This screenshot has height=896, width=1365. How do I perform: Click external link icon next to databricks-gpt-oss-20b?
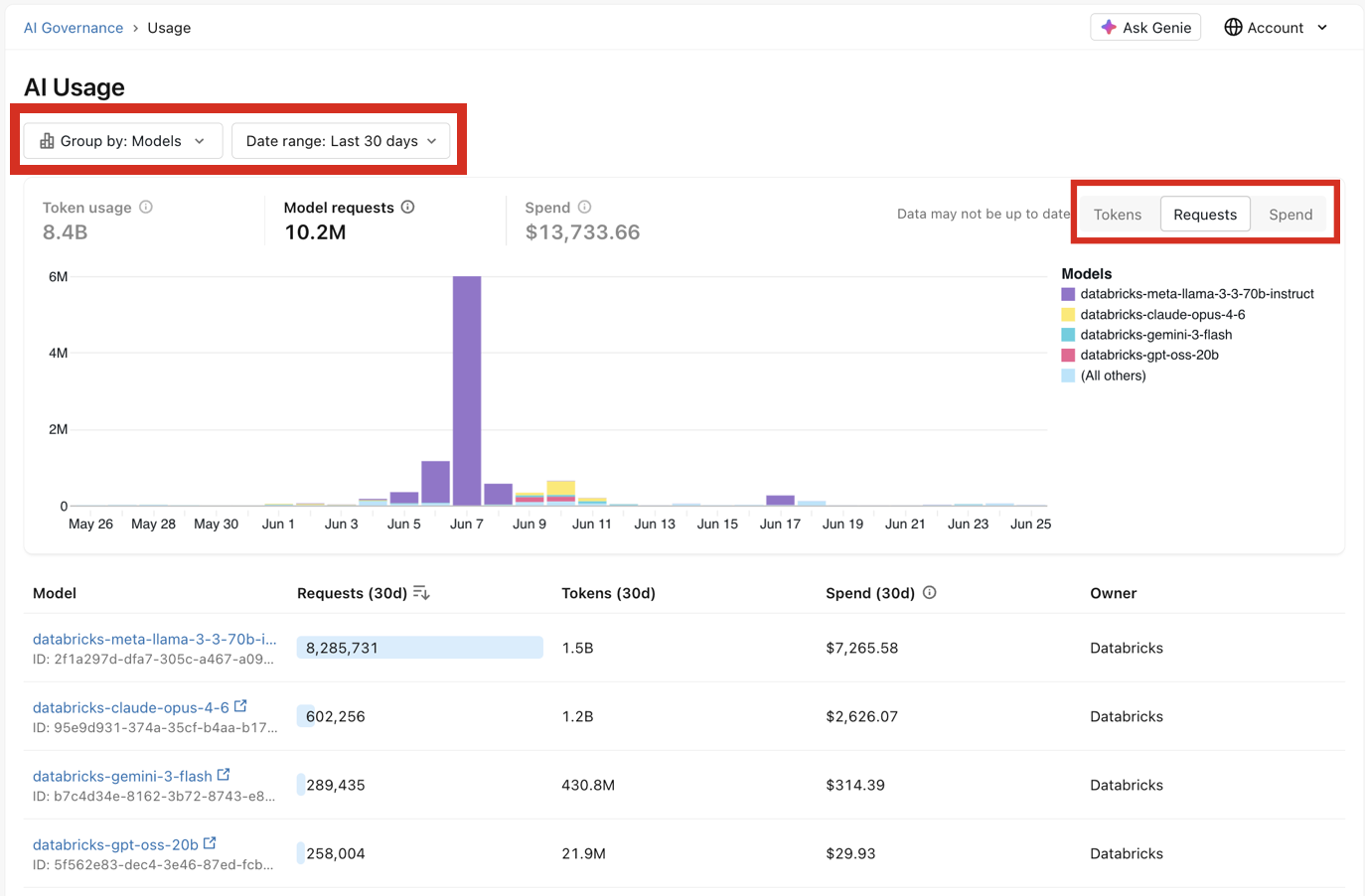click(210, 843)
